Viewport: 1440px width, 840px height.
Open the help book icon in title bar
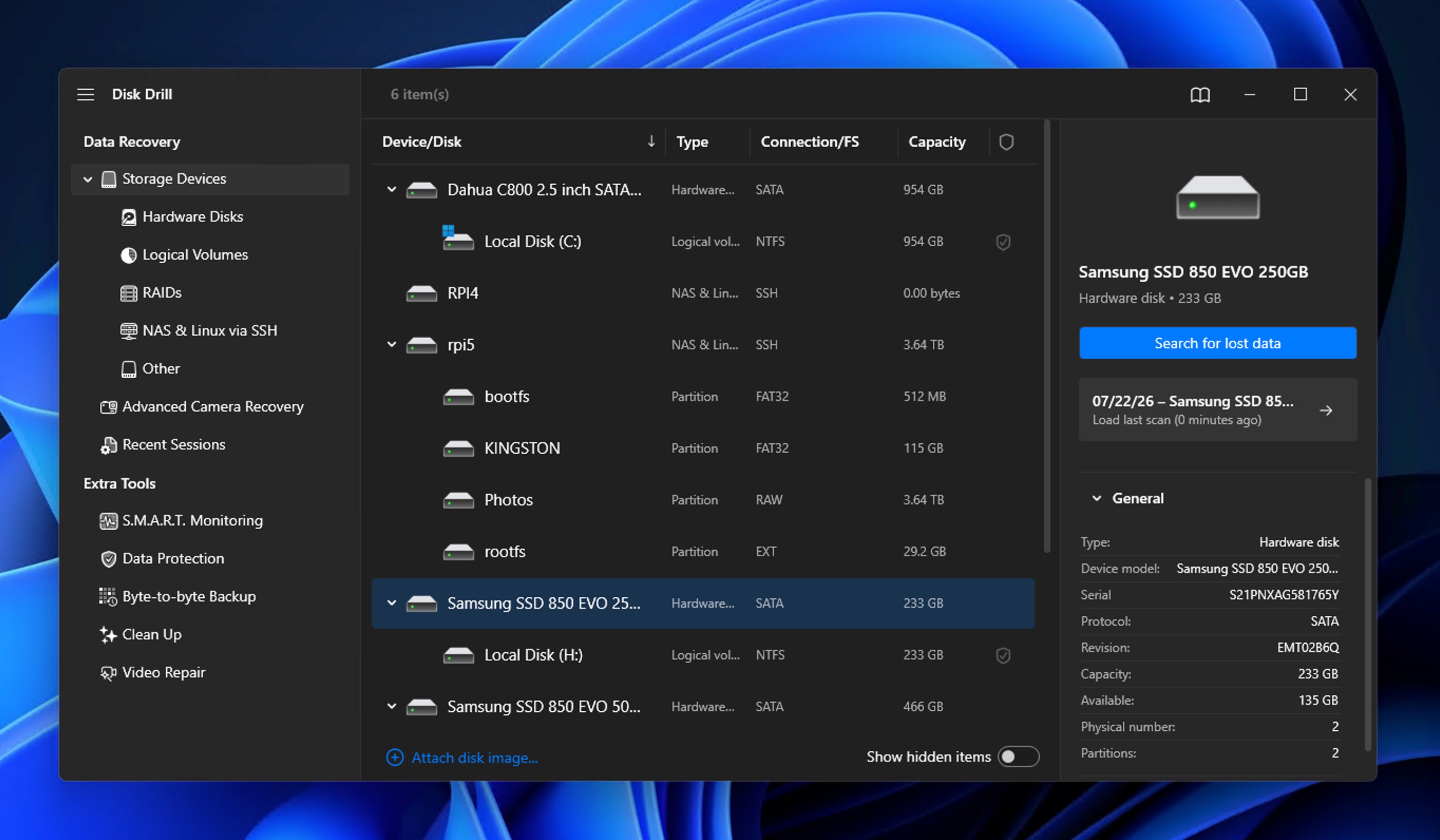click(1200, 94)
